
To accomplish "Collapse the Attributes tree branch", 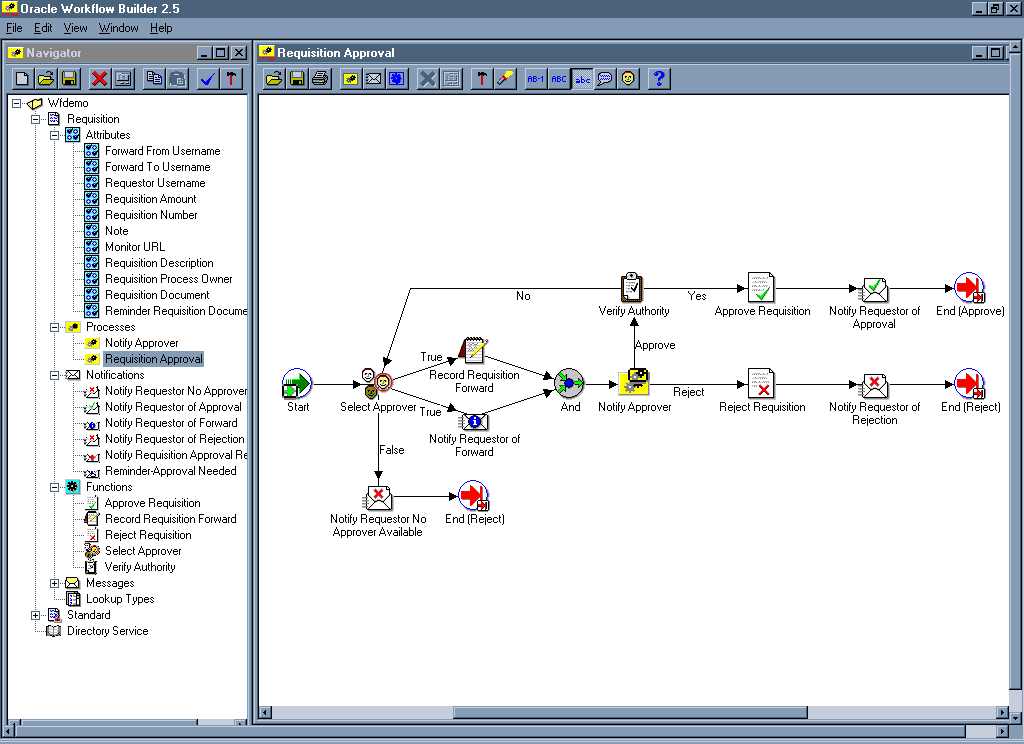I will click(56, 135).
